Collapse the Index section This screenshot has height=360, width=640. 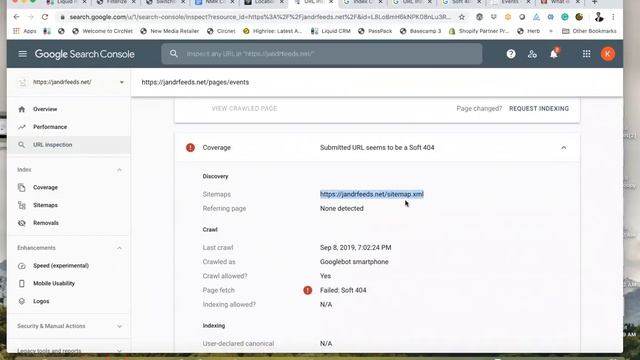[x=119, y=170]
